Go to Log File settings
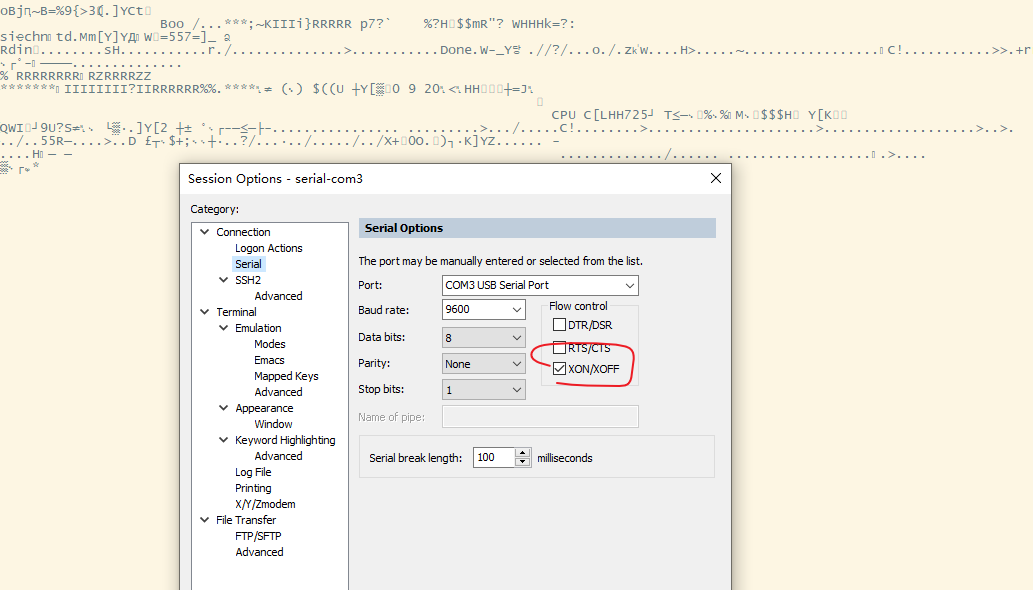 253,472
